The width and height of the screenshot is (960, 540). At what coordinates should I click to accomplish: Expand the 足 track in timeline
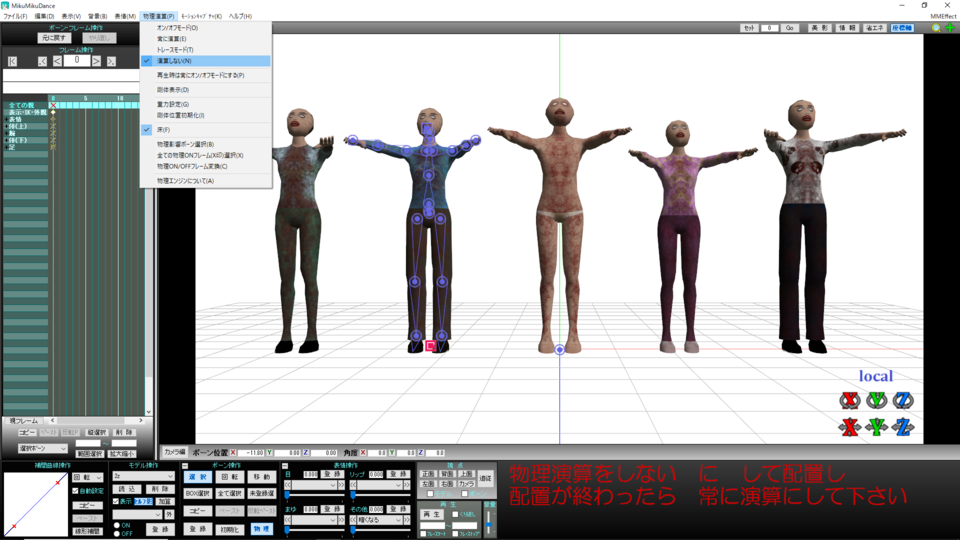[x=6, y=148]
